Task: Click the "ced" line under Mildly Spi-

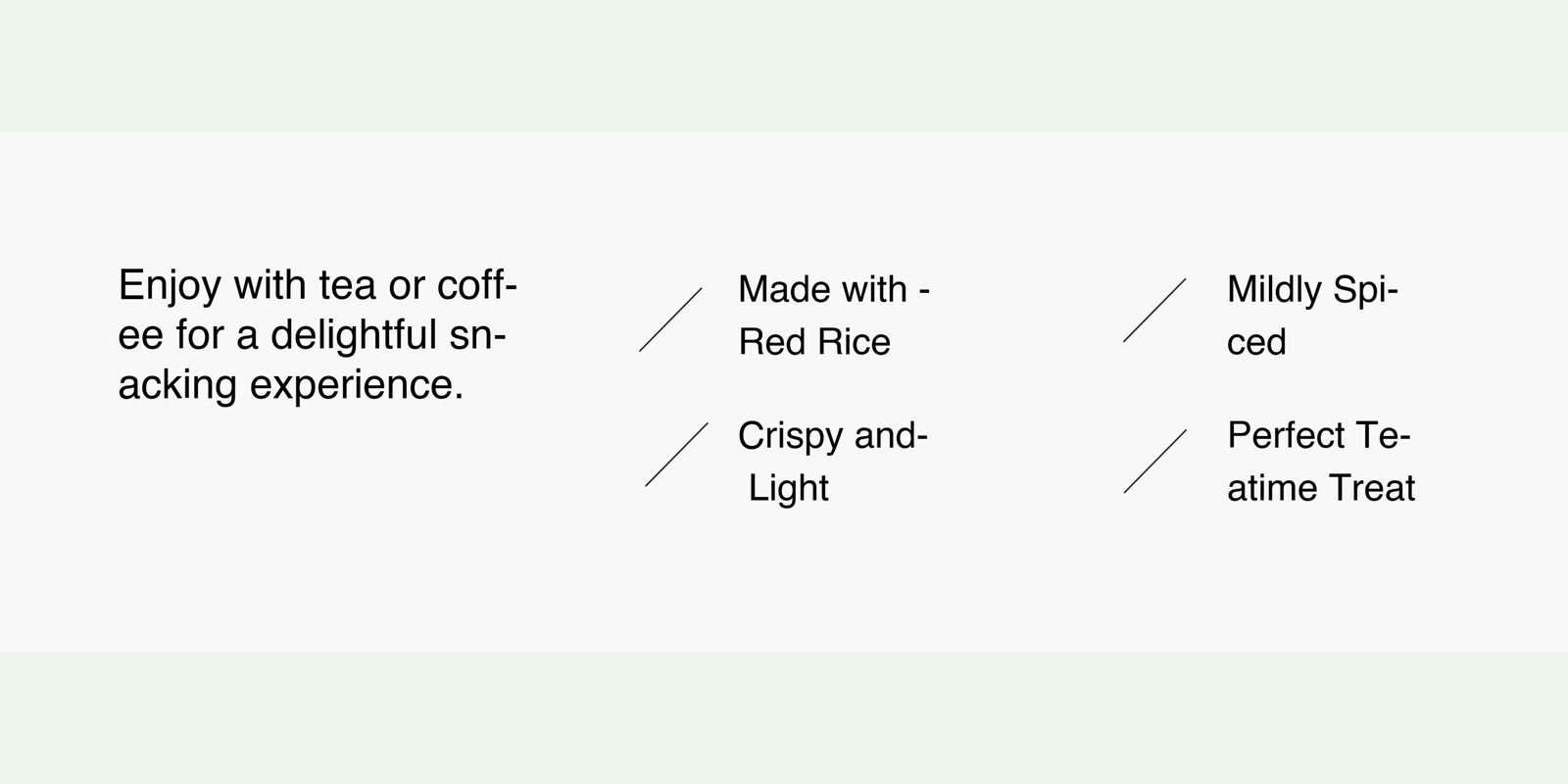Action: point(1256,342)
